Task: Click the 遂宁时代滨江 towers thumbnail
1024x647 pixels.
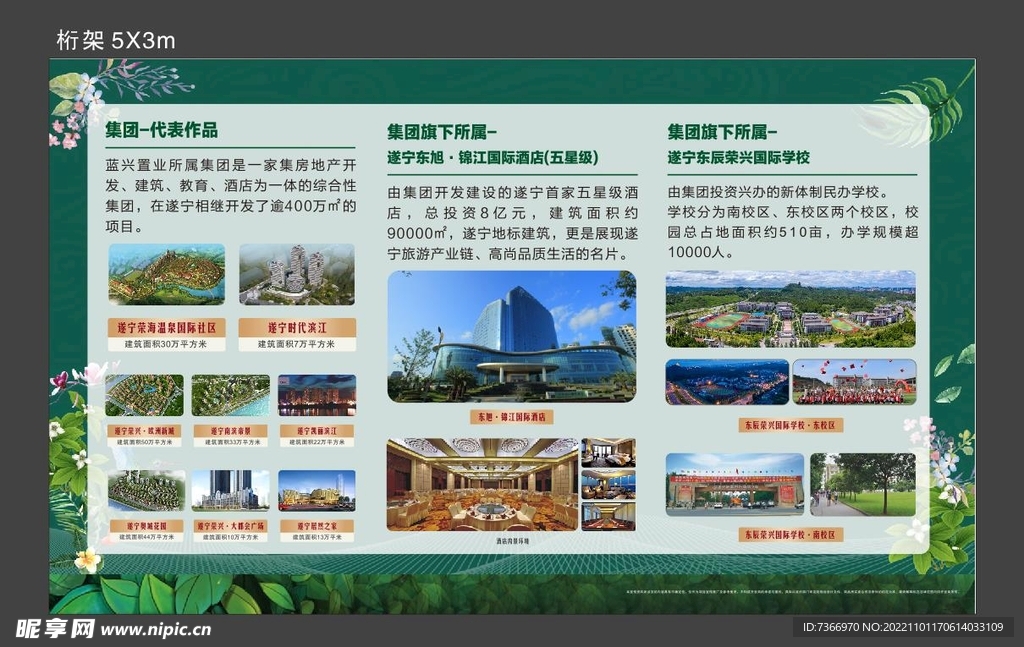Action: tap(297, 274)
